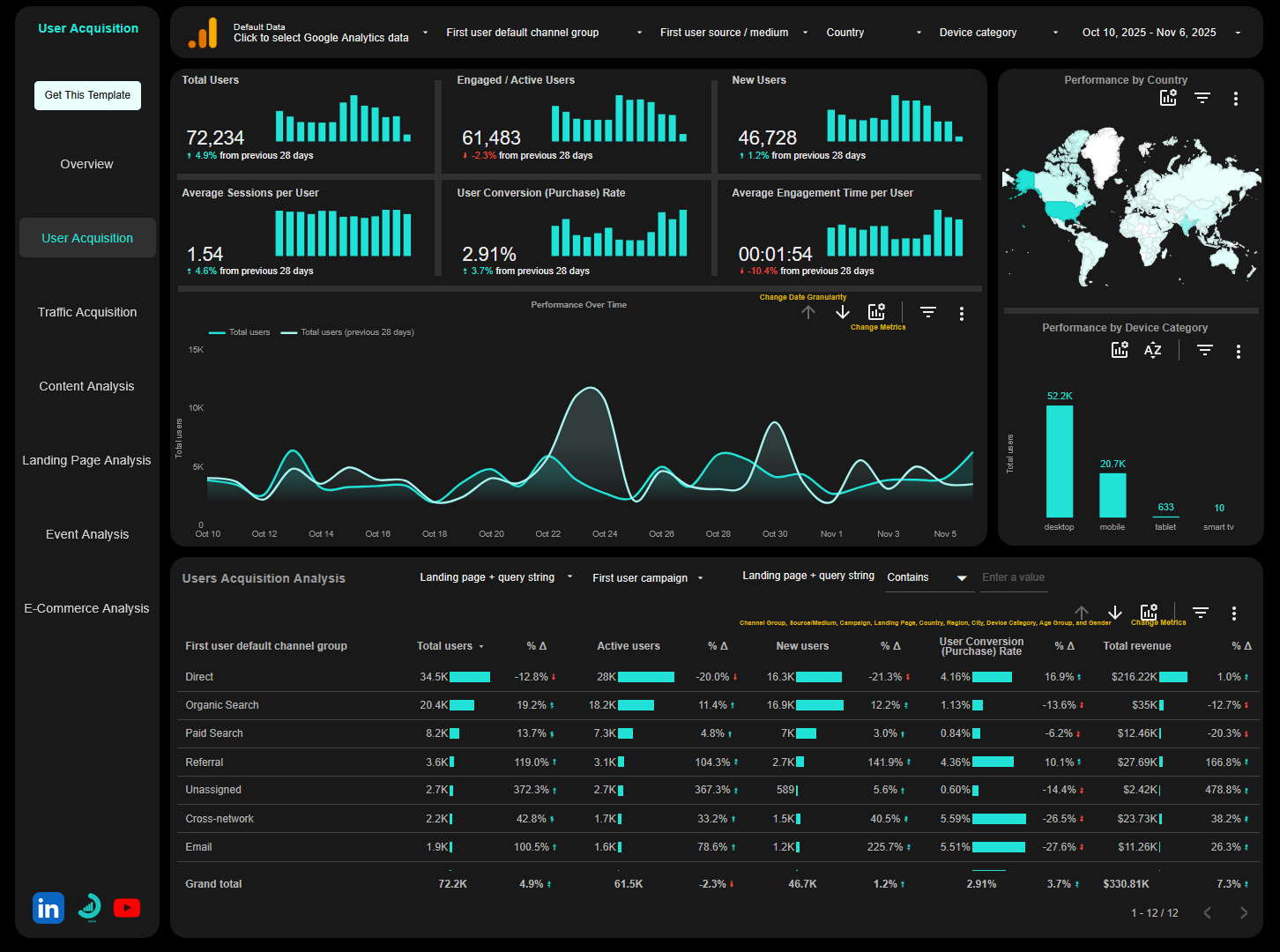Switch to the Traffic Acquisition page
This screenshot has width=1280, height=952.
(87, 311)
